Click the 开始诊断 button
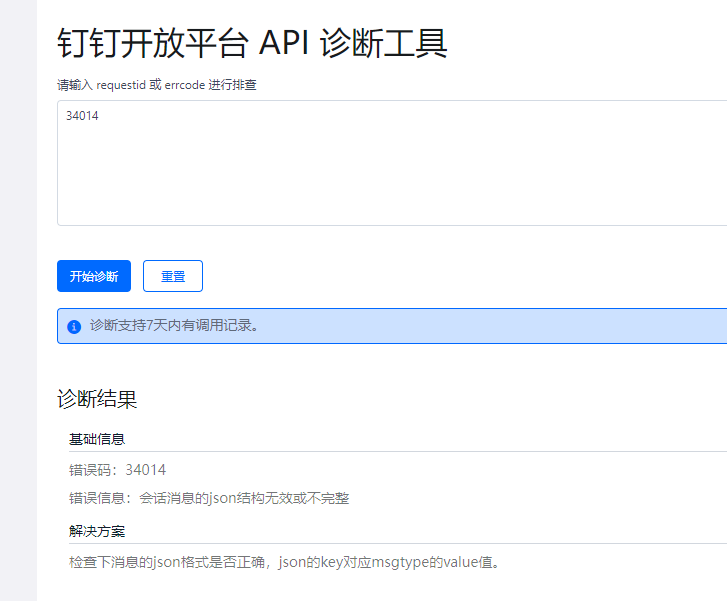Image resolution: width=727 pixels, height=601 pixels. (94, 276)
